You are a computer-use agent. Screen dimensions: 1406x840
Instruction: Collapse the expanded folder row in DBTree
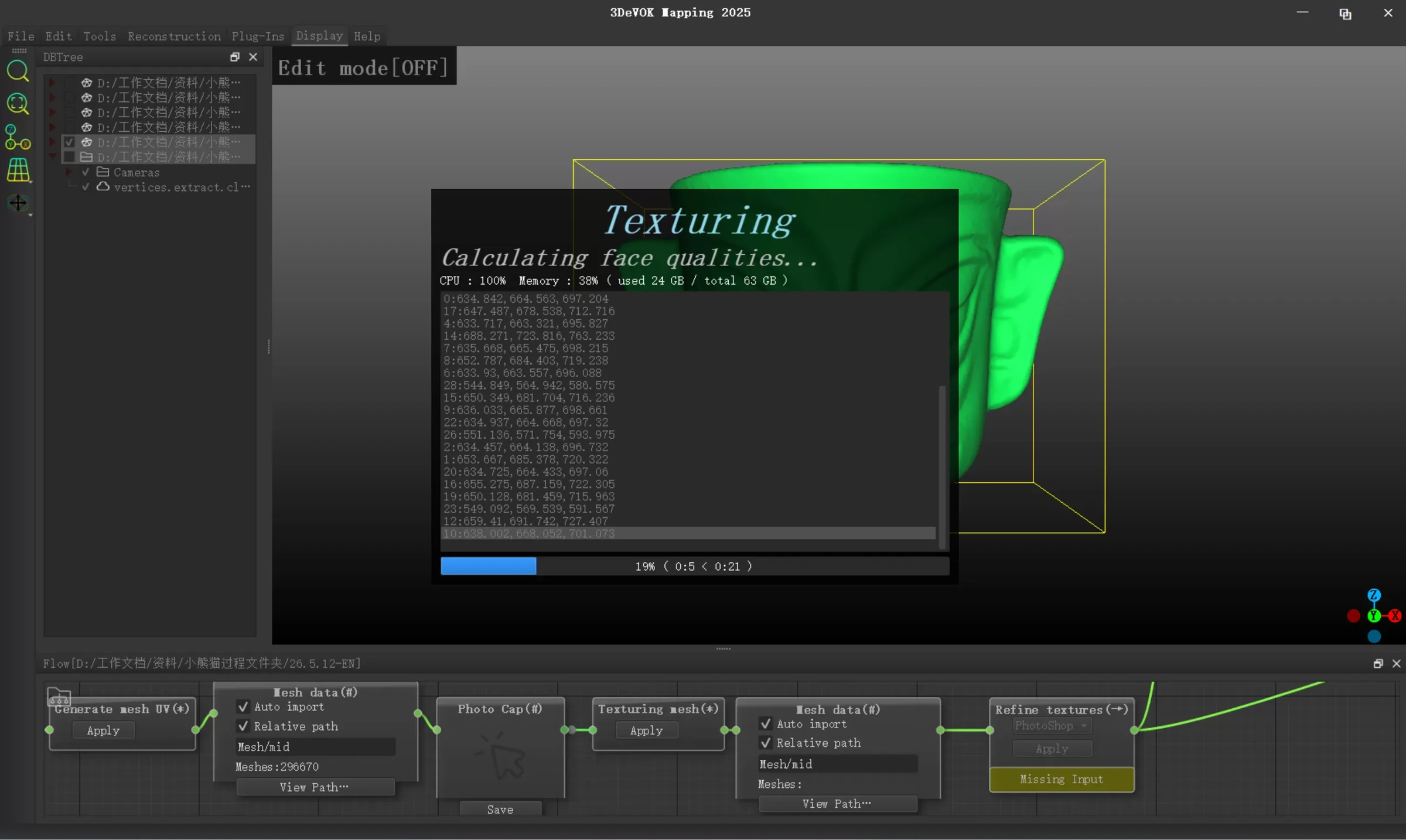click(x=52, y=156)
